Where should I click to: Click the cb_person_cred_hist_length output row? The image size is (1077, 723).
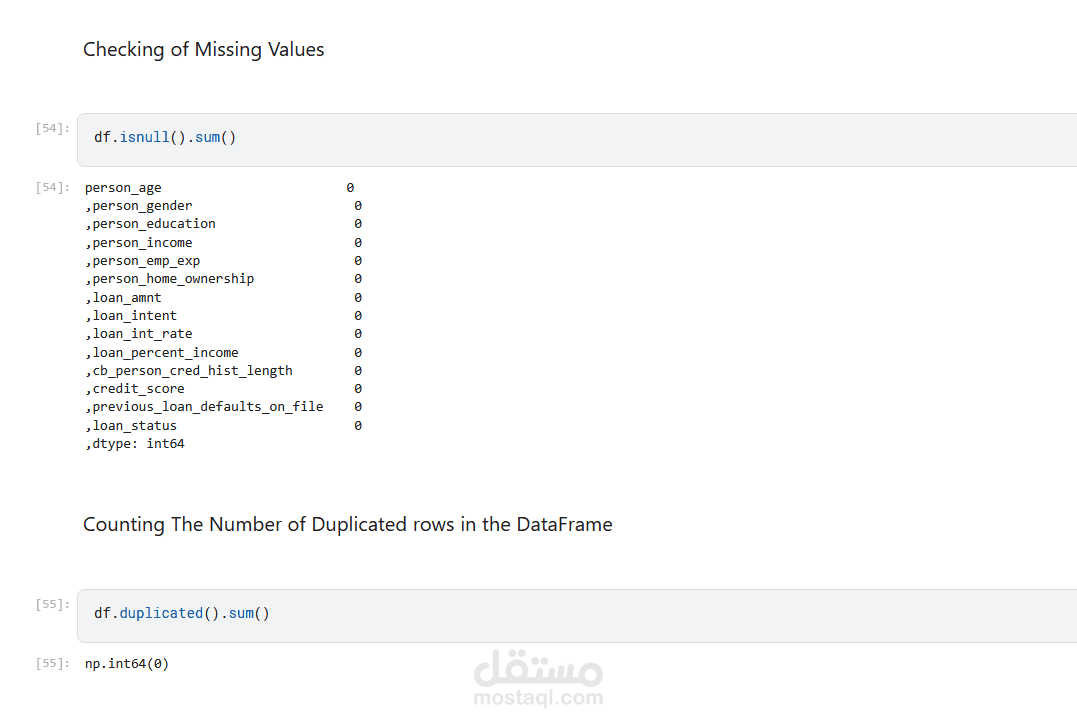192,371
